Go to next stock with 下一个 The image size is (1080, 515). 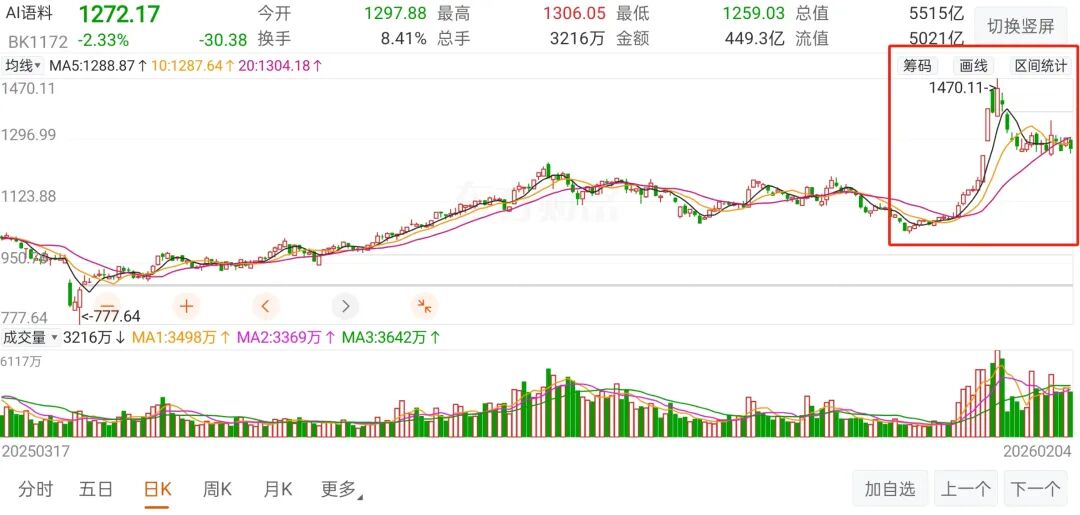click(1035, 489)
